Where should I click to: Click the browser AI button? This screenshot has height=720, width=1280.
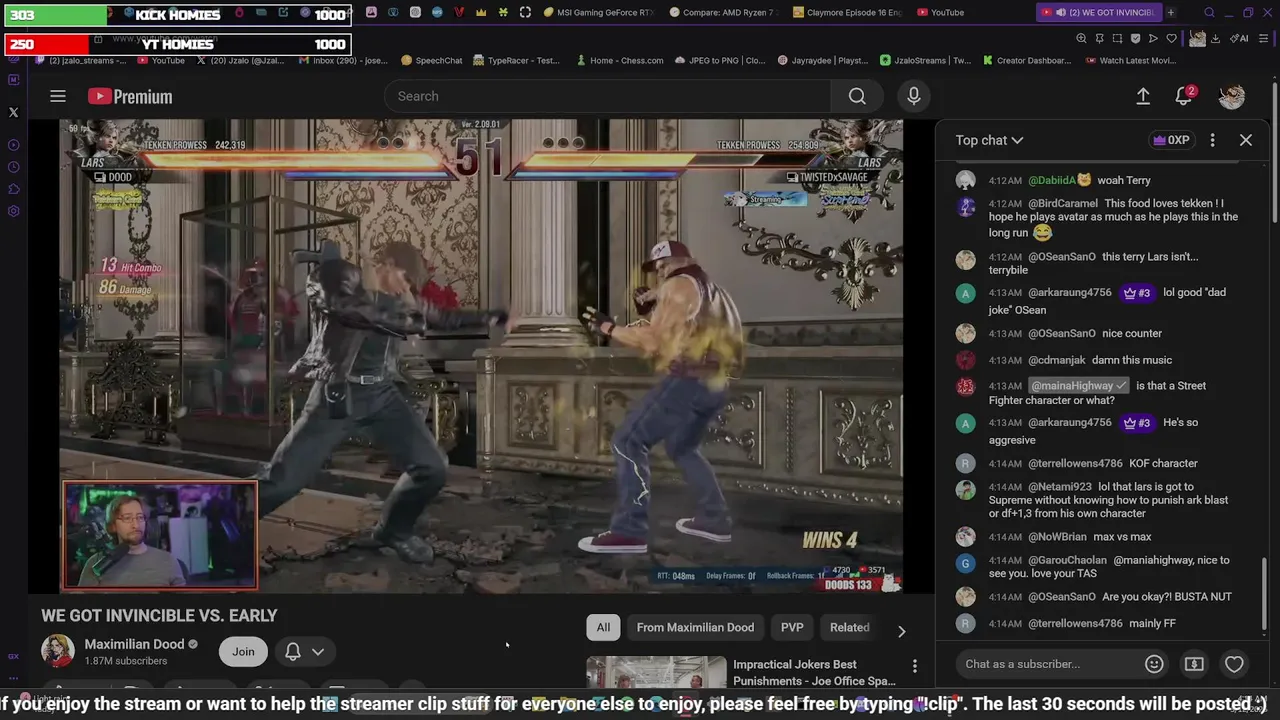(1240, 38)
